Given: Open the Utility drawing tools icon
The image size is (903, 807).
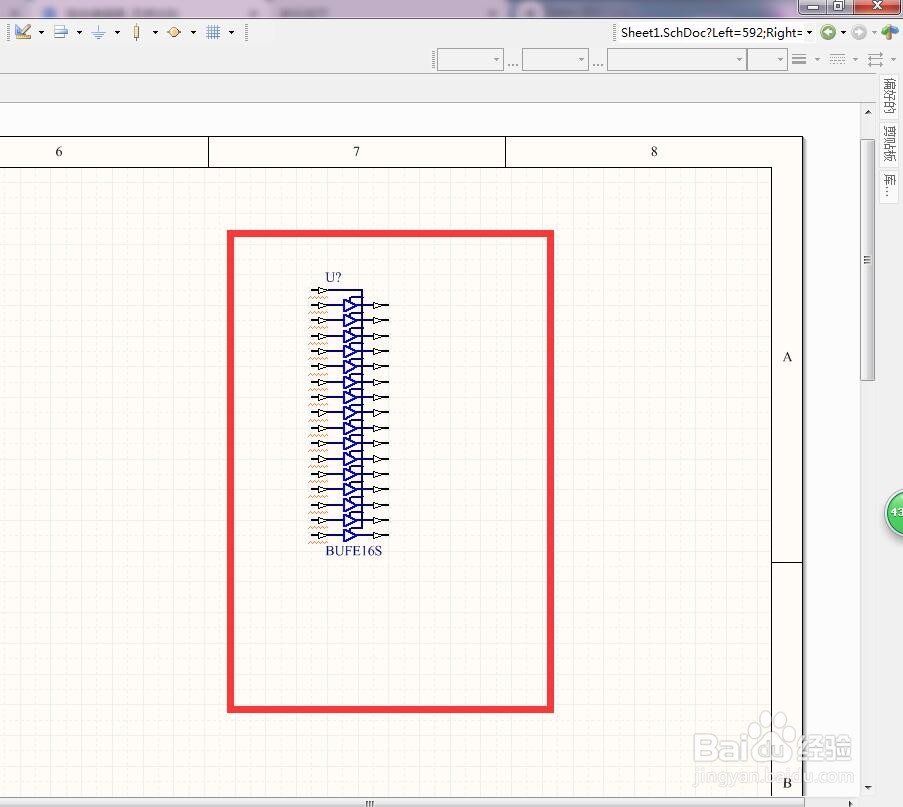Looking at the screenshot, I should coord(23,32).
